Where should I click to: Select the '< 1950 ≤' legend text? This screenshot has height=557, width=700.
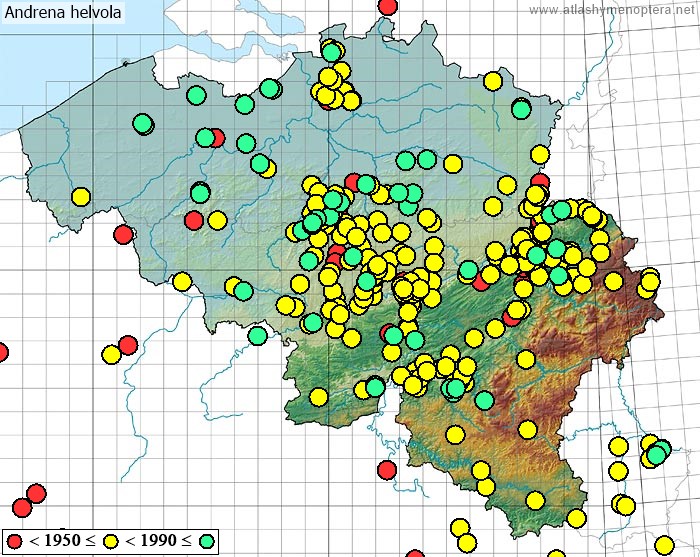coord(62,540)
